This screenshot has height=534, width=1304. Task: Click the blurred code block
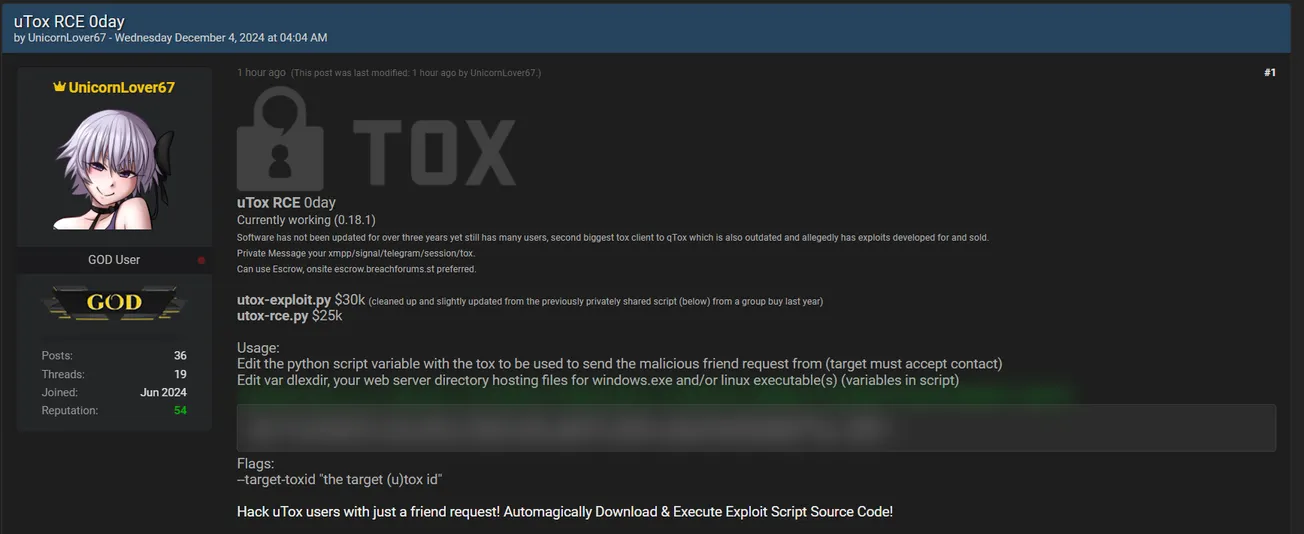pyautogui.click(x=756, y=428)
